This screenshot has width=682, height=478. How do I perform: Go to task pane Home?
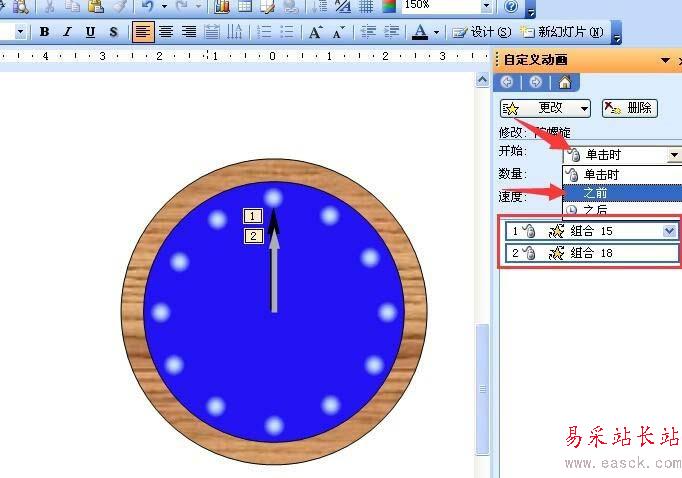[565, 82]
